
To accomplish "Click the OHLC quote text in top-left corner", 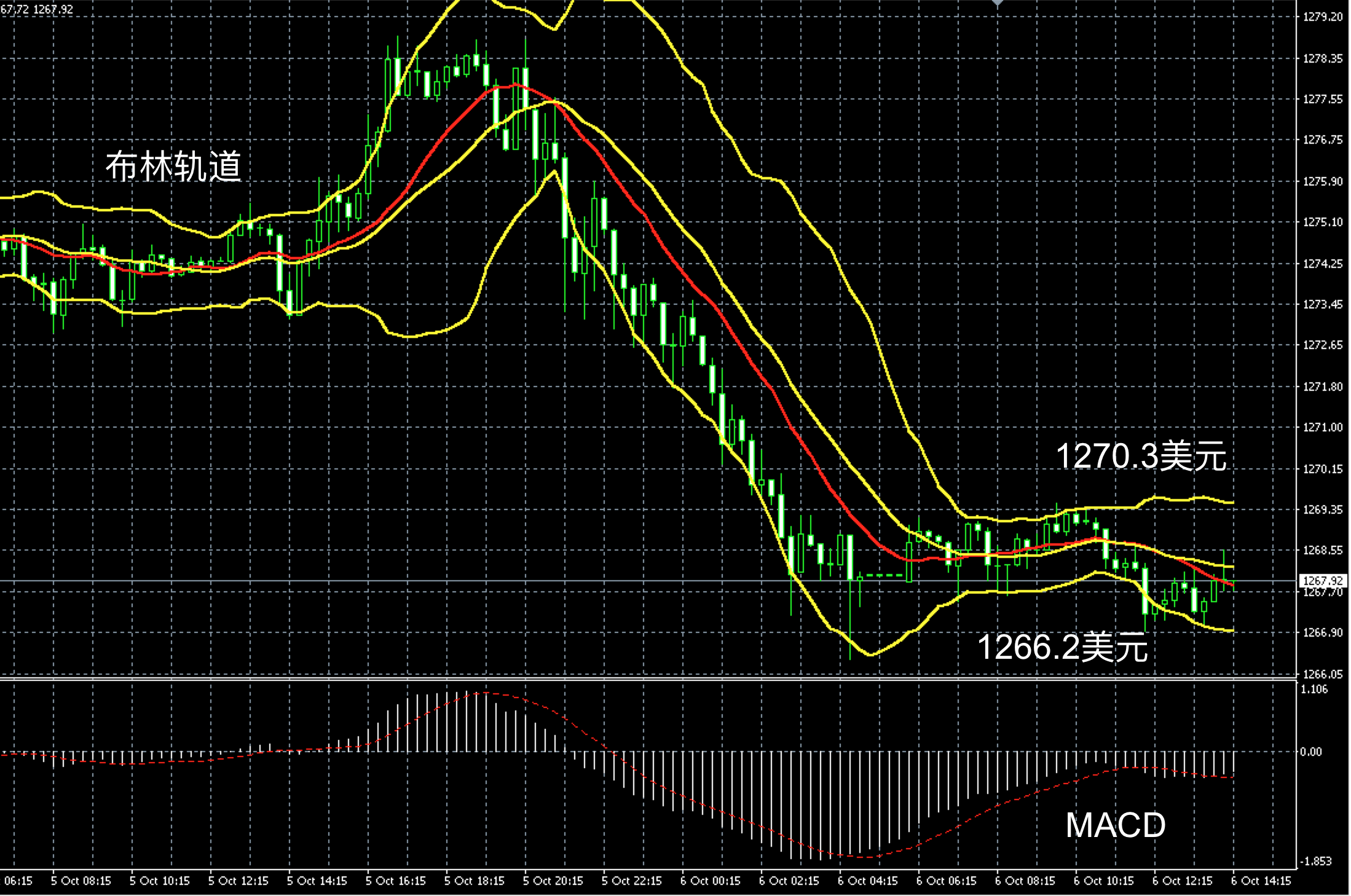I will [x=37, y=9].
